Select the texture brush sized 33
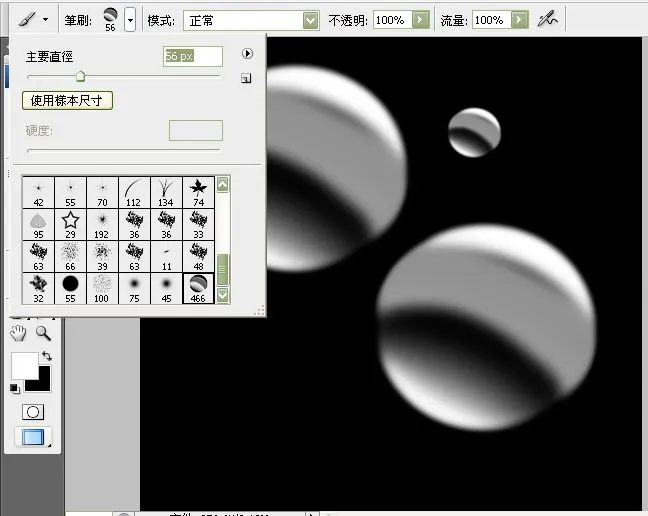The image size is (648, 516). click(x=198, y=224)
